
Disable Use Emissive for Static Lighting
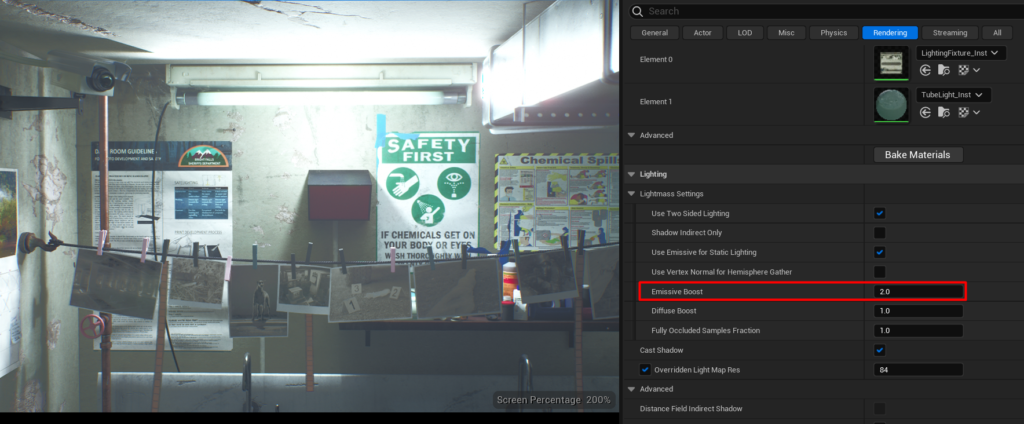880,252
